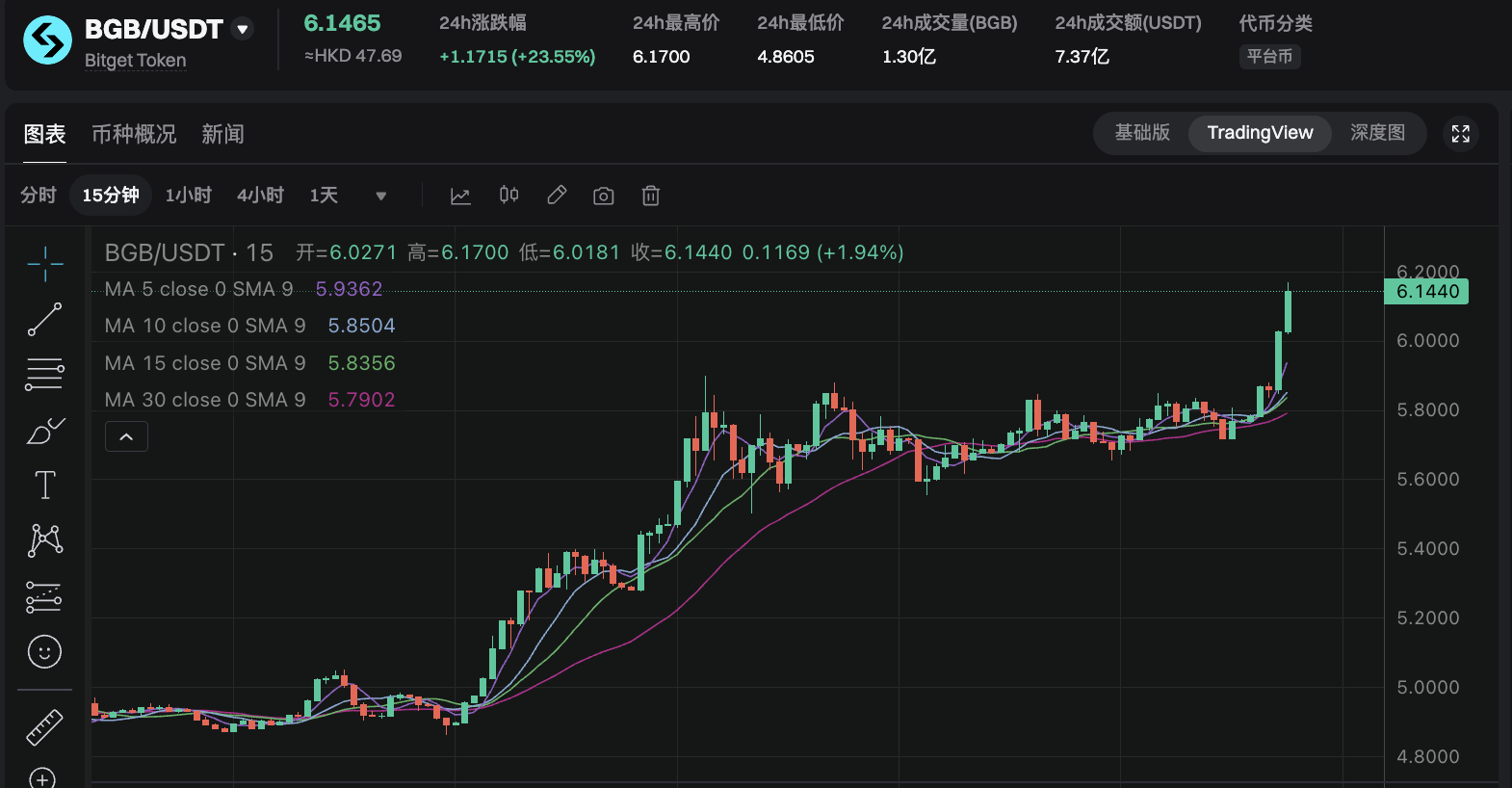Open the emoji icons tool
The image size is (1512, 788).
(44, 652)
